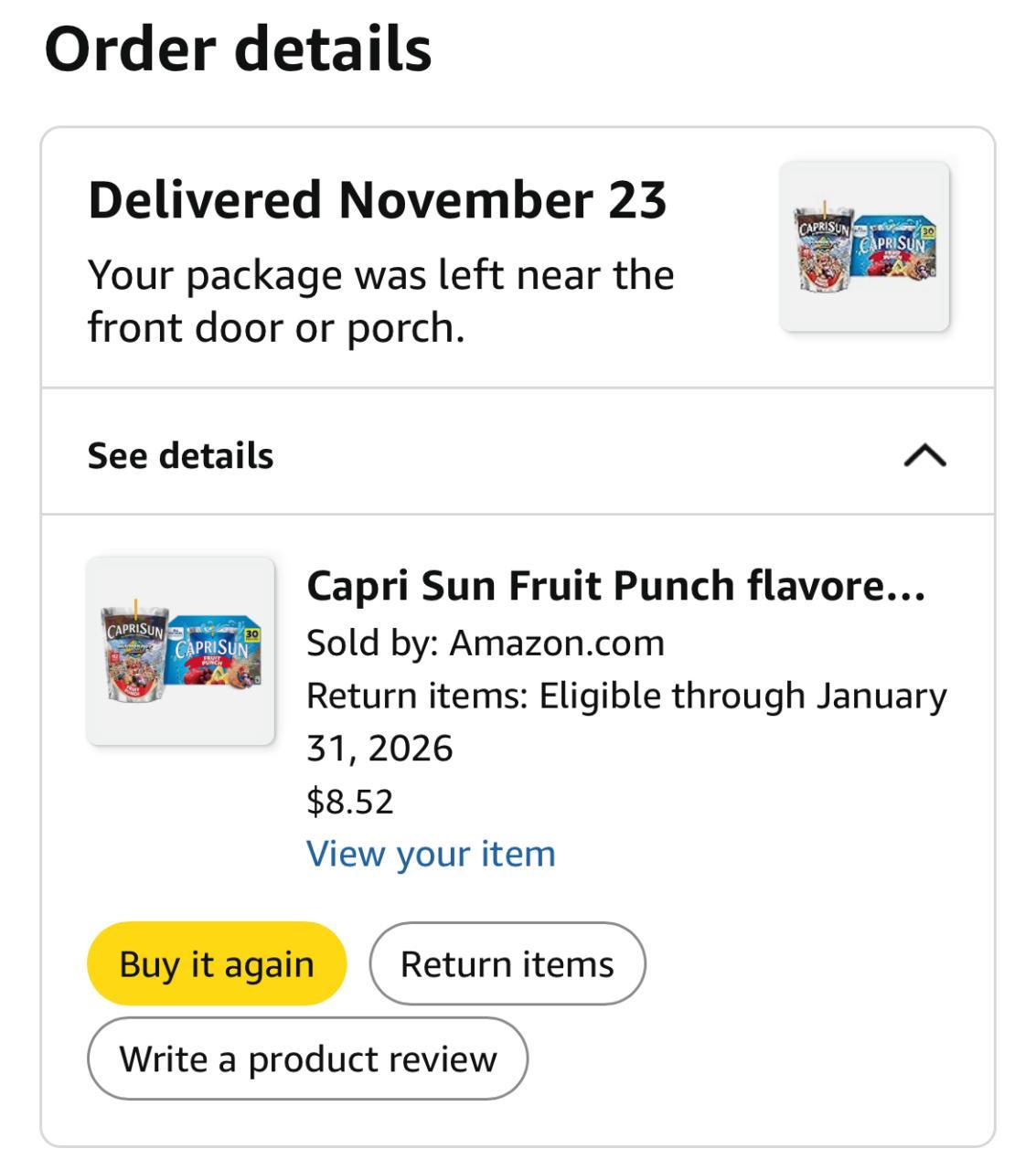Open the Capri Sun item image in details
1036x1170 pixels.
[181, 651]
